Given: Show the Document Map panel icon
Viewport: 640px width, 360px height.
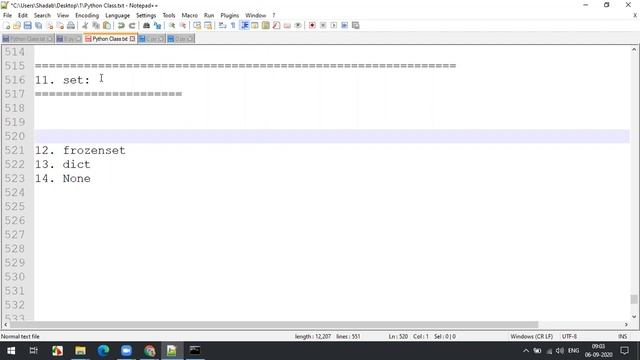Looking at the screenshot, I should (266, 25).
